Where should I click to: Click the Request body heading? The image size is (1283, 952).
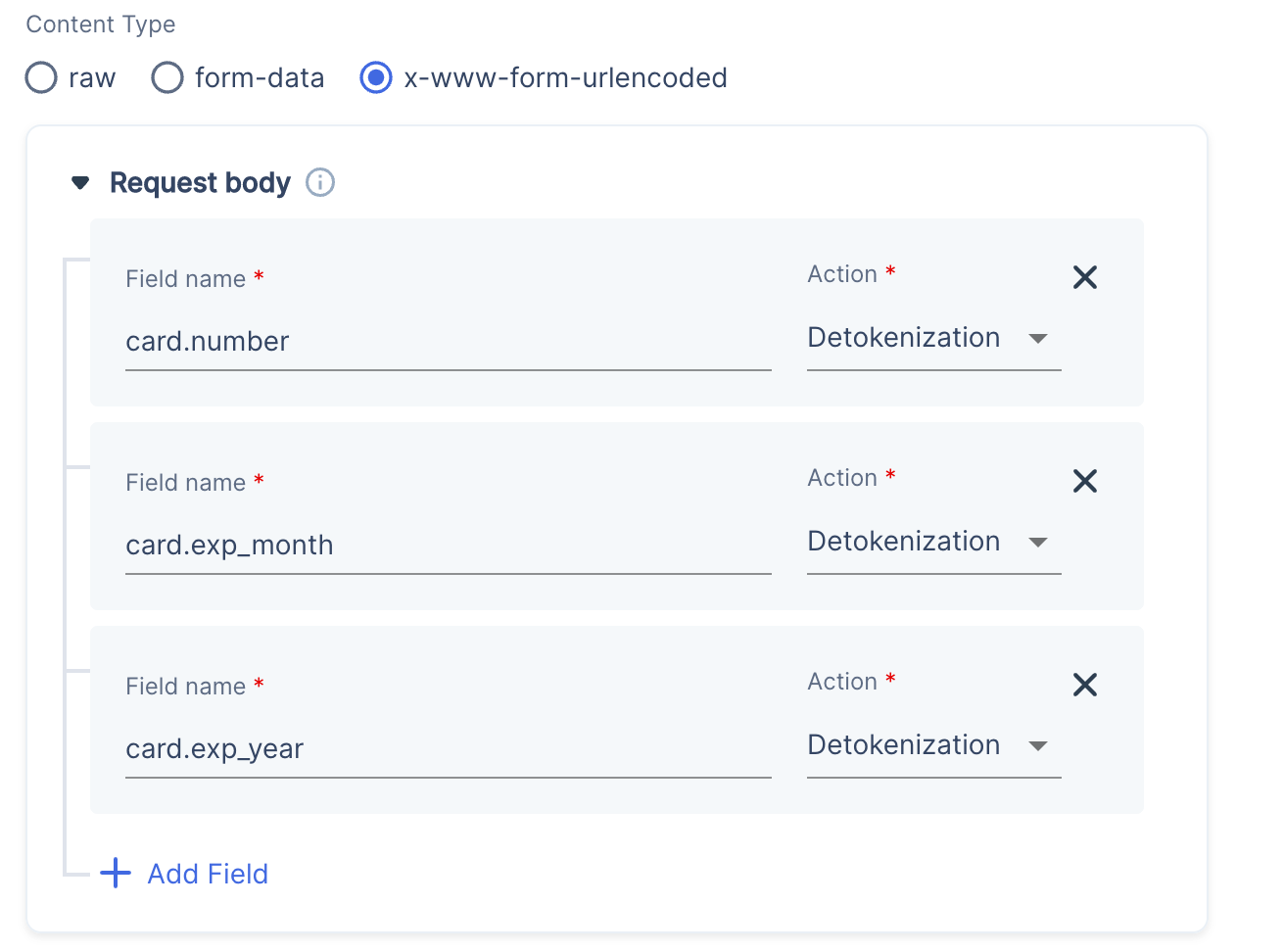200,182
